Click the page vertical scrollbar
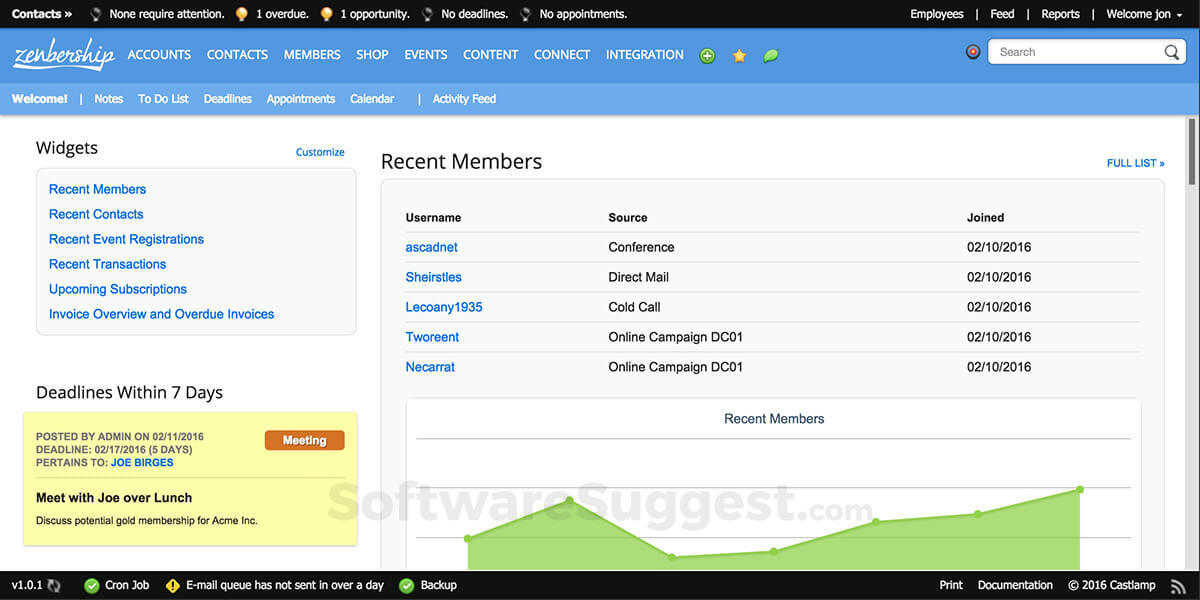The image size is (1200, 600). tap(1191, 150)
